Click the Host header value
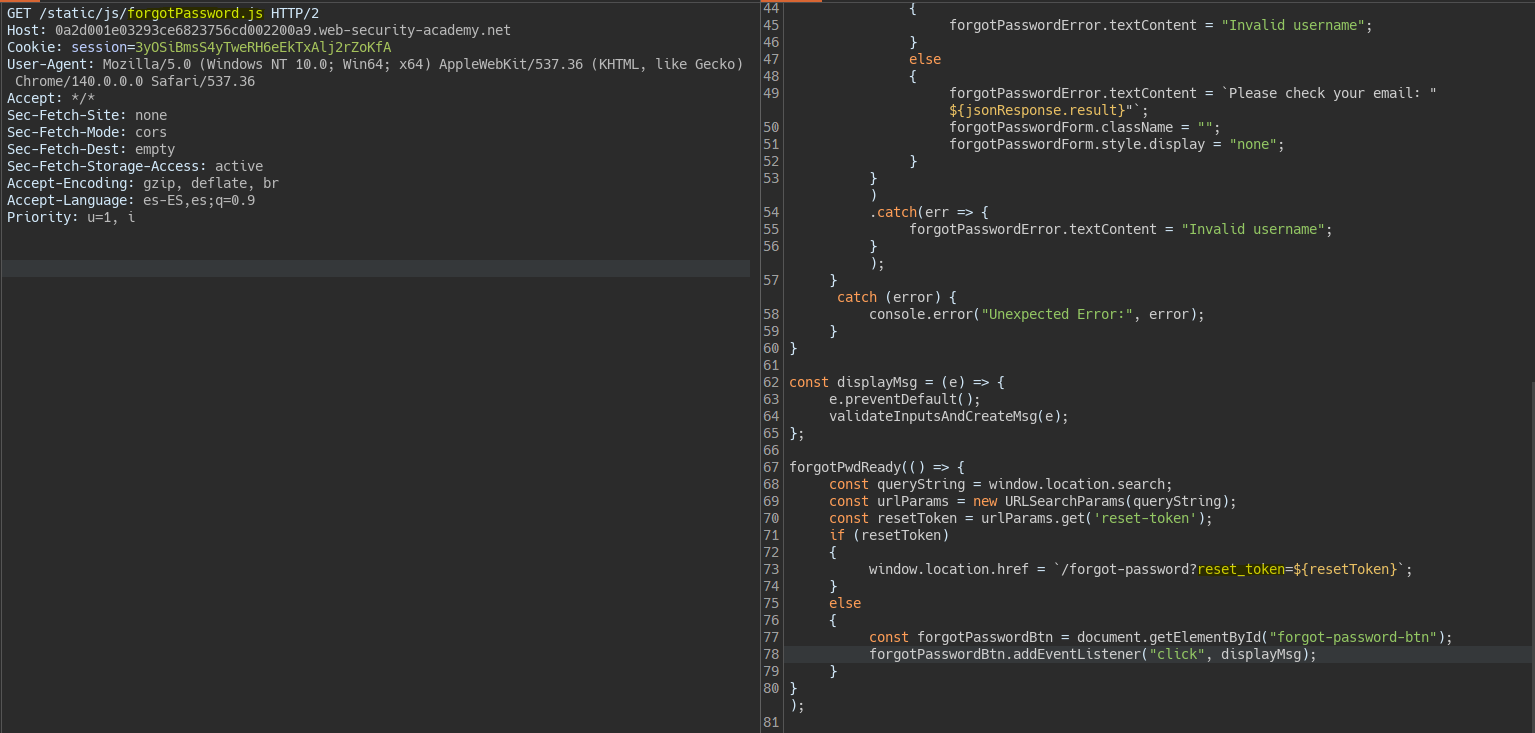Viewport: 1535px width, 733px height. 282,30
